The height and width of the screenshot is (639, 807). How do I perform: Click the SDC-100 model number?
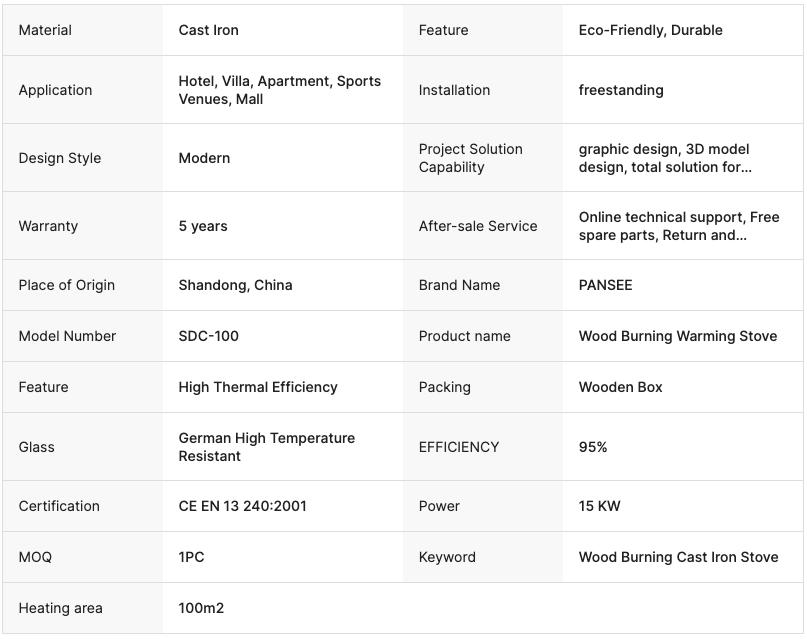tap(208, 336)
